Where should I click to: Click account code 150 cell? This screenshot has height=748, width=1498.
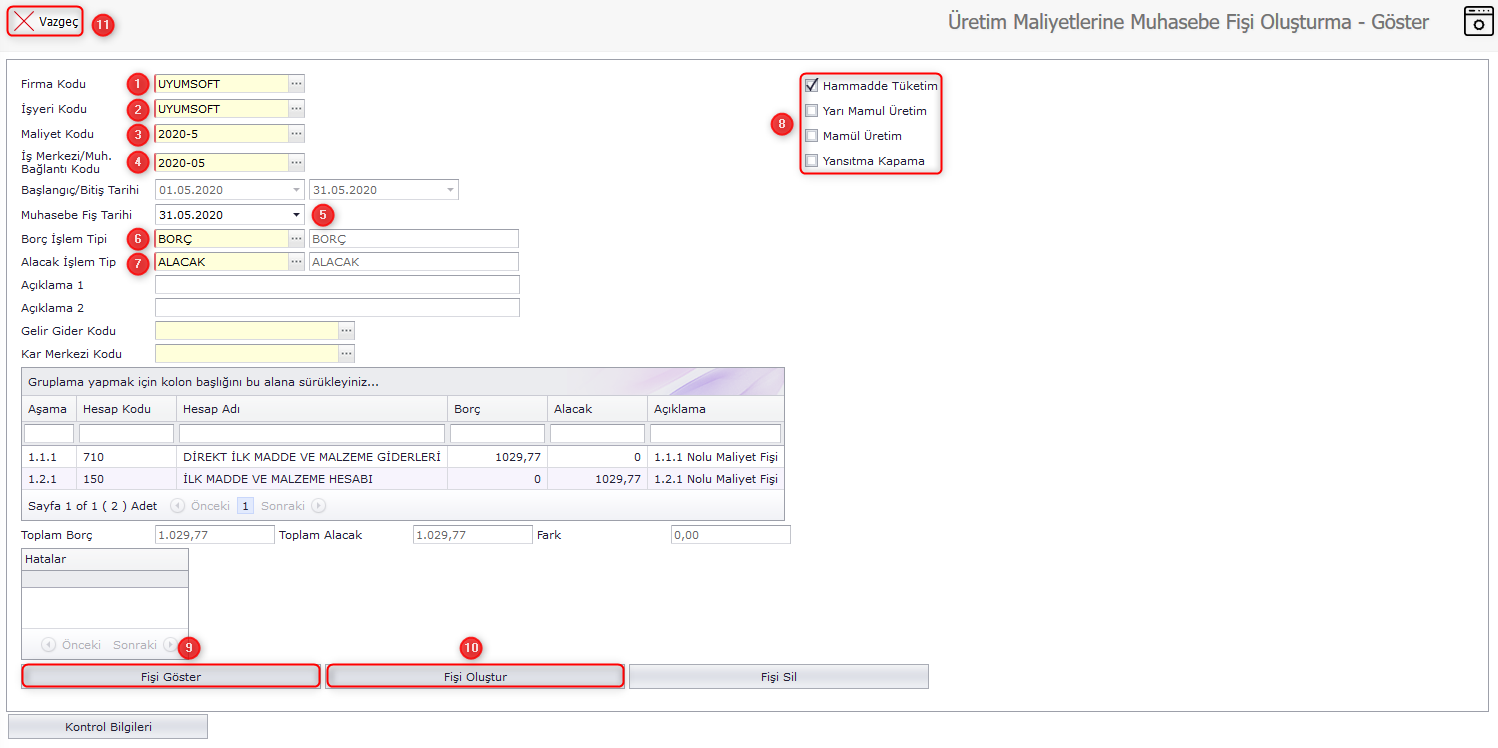(x=127, y=479)
